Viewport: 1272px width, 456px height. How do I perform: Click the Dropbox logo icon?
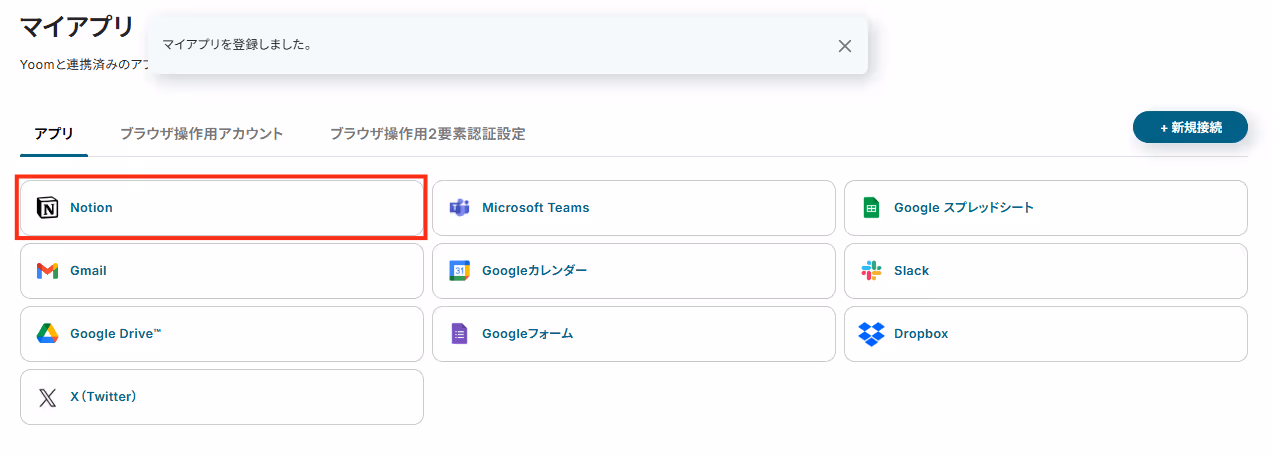871,334
